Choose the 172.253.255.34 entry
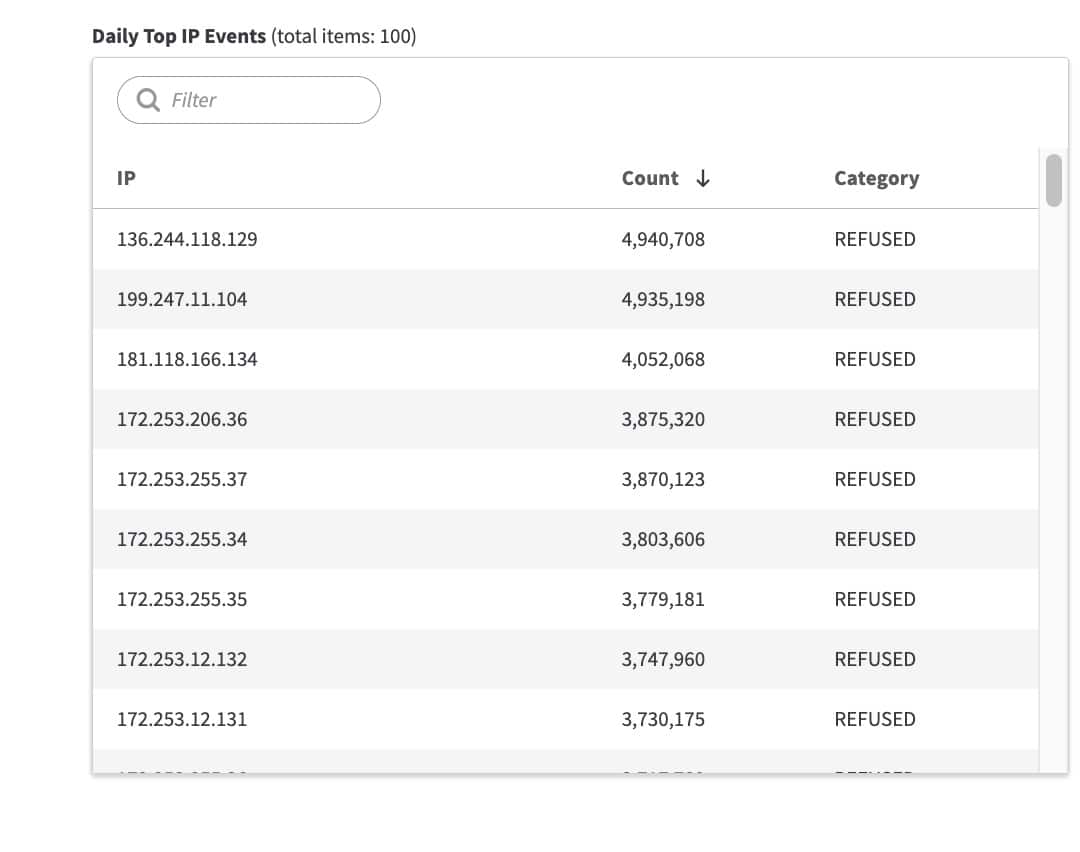Image resolution: width=1080 pixels, height=852 pixels. 182,539
